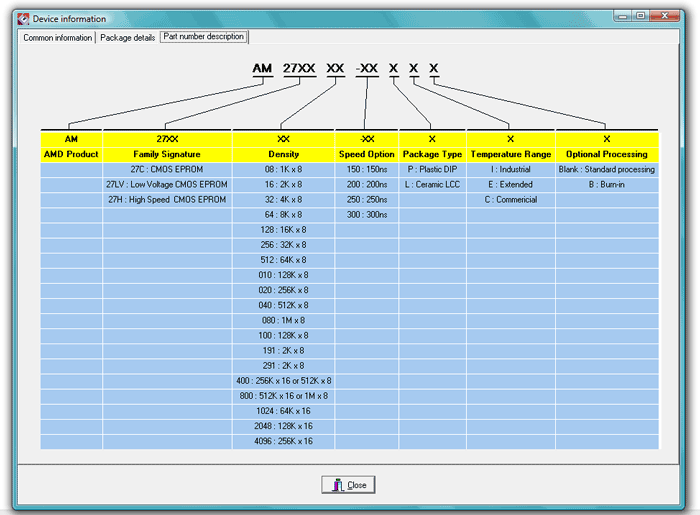Image resolution: width=700 pixels, height=515 pixels.
Task: Click '800 : 512K x 16 or 1M x 8'
Action: (283, 396)
